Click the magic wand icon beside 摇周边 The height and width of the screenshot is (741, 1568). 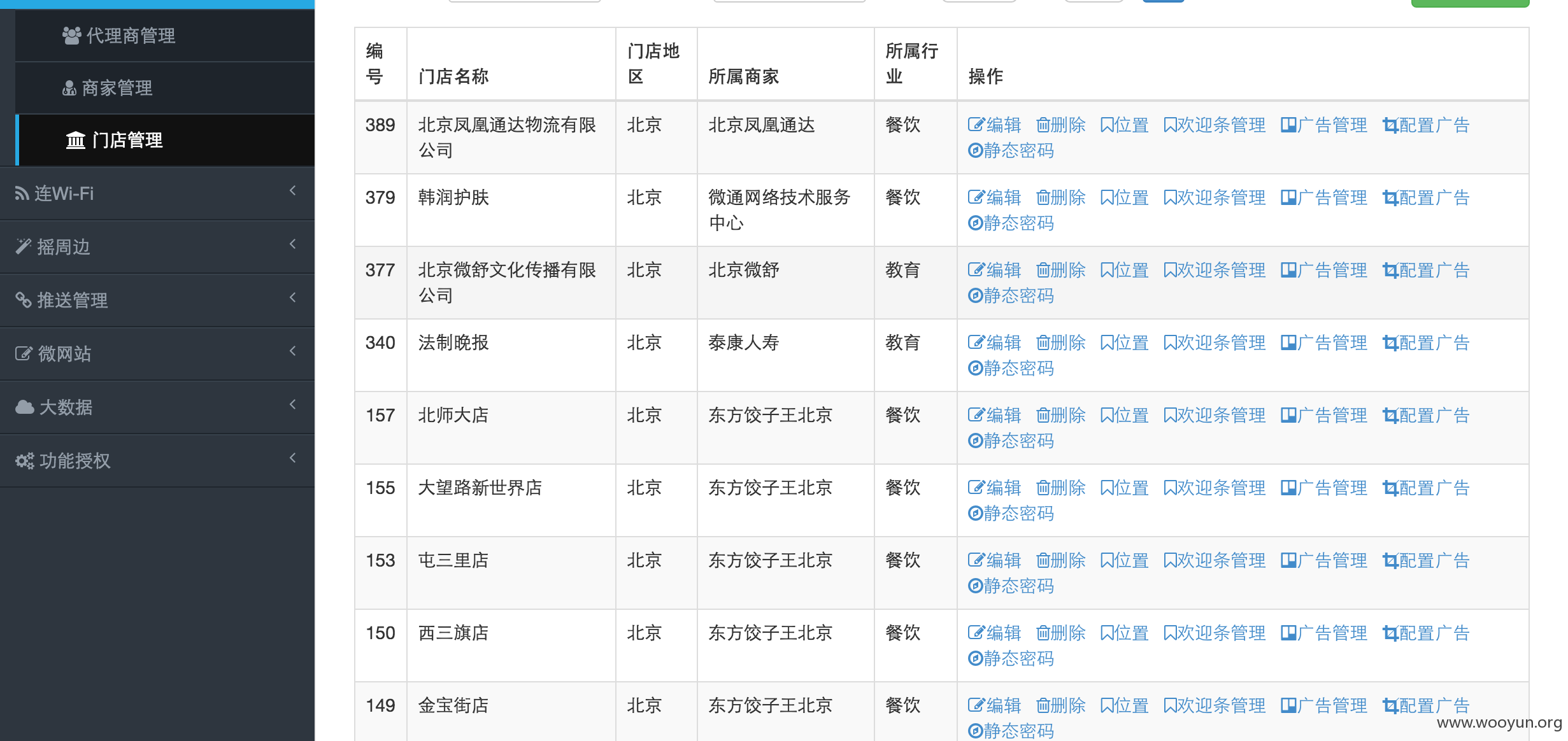[x=24, y=246]
